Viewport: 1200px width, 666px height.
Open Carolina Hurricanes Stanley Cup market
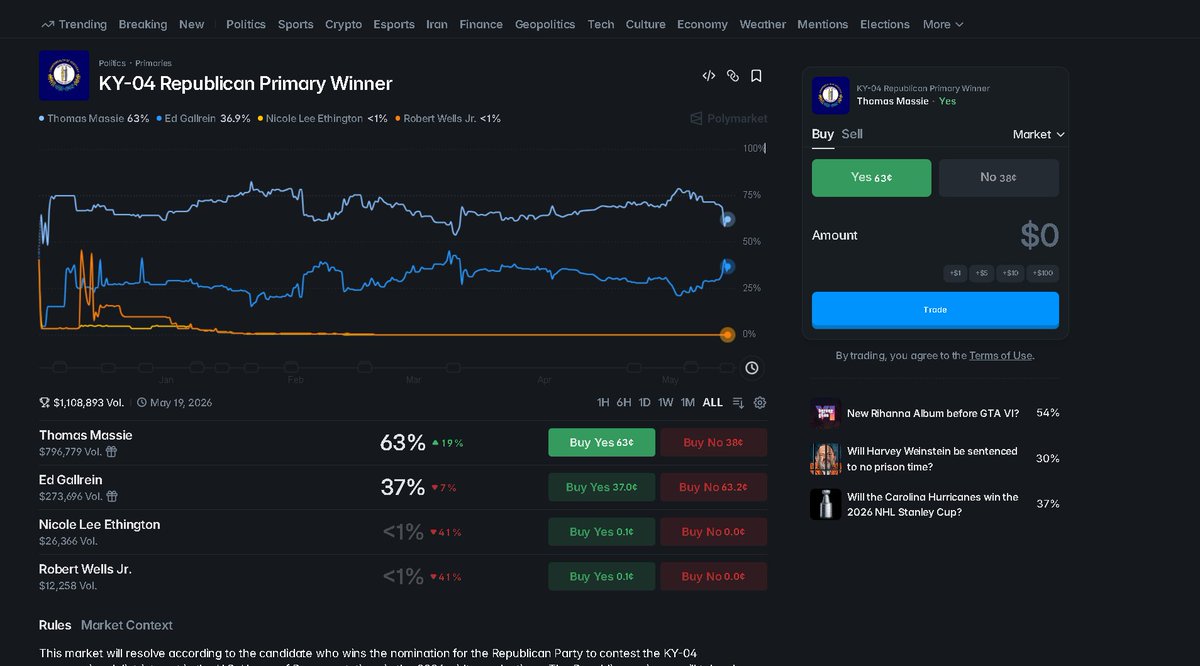tap(933, 504)
